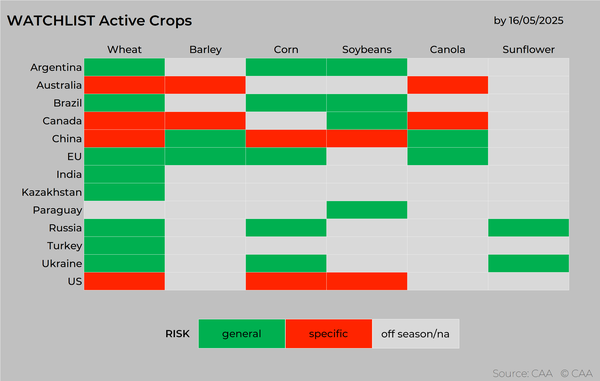Select the Sunflower column header
The image size is (600, 381).
[x=528, y=50]
